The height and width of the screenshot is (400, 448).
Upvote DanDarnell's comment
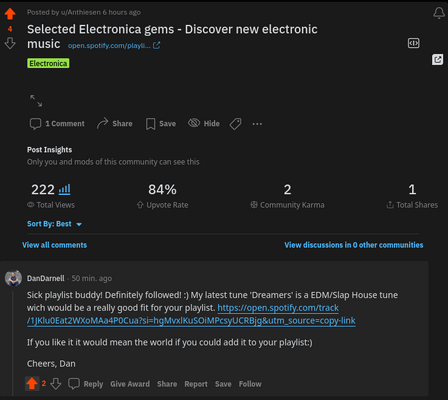pos(32,384)
